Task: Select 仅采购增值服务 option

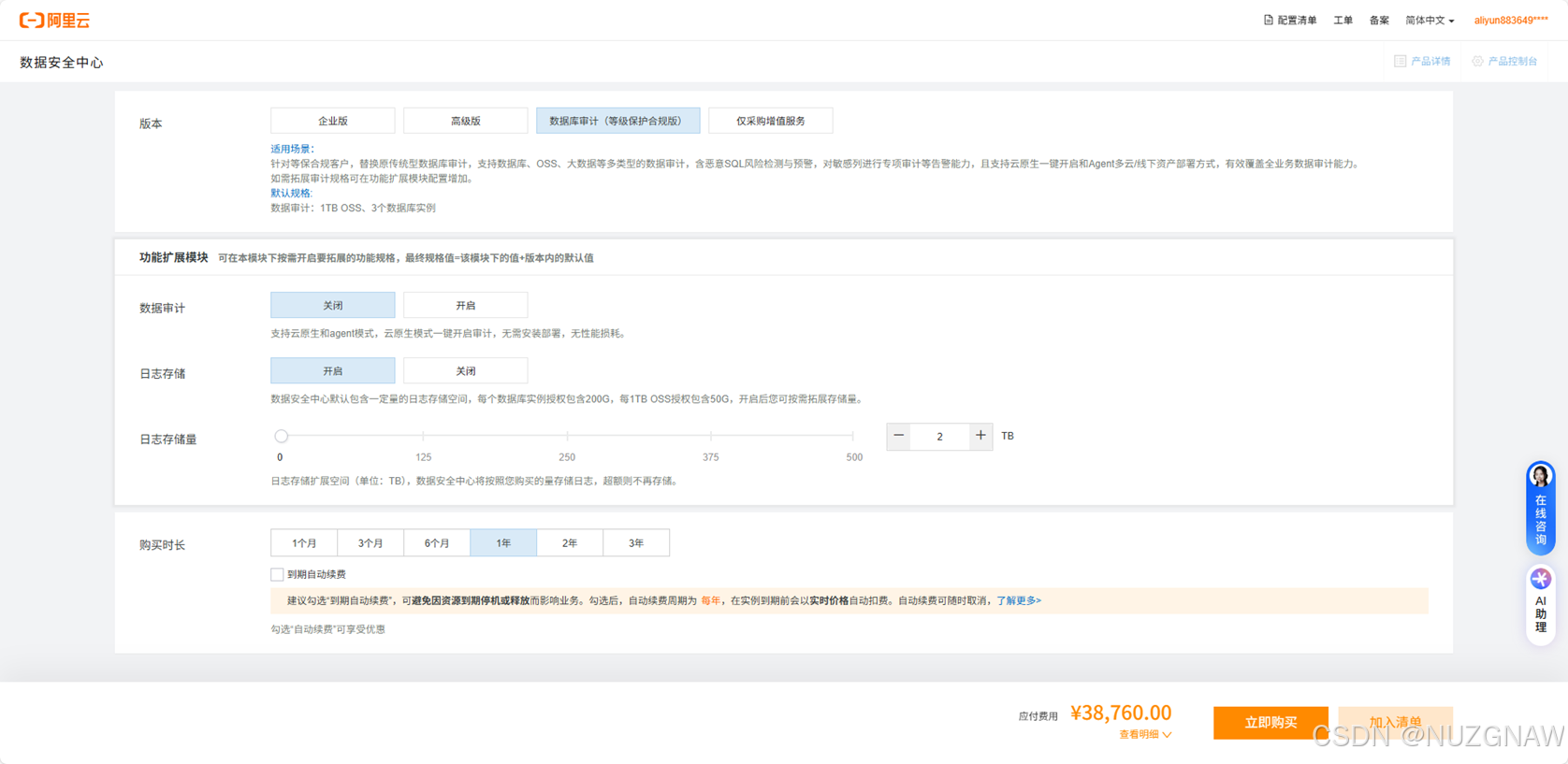Action: [771, 121]
